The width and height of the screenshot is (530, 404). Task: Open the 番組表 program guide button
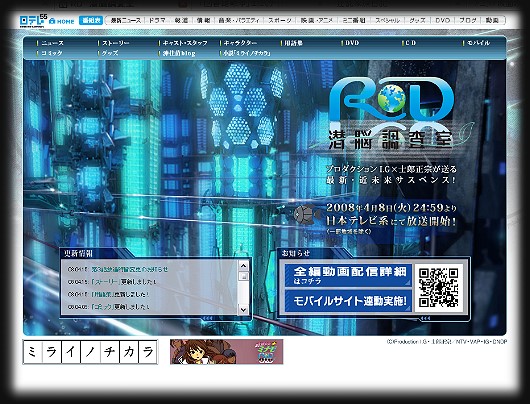91,21
